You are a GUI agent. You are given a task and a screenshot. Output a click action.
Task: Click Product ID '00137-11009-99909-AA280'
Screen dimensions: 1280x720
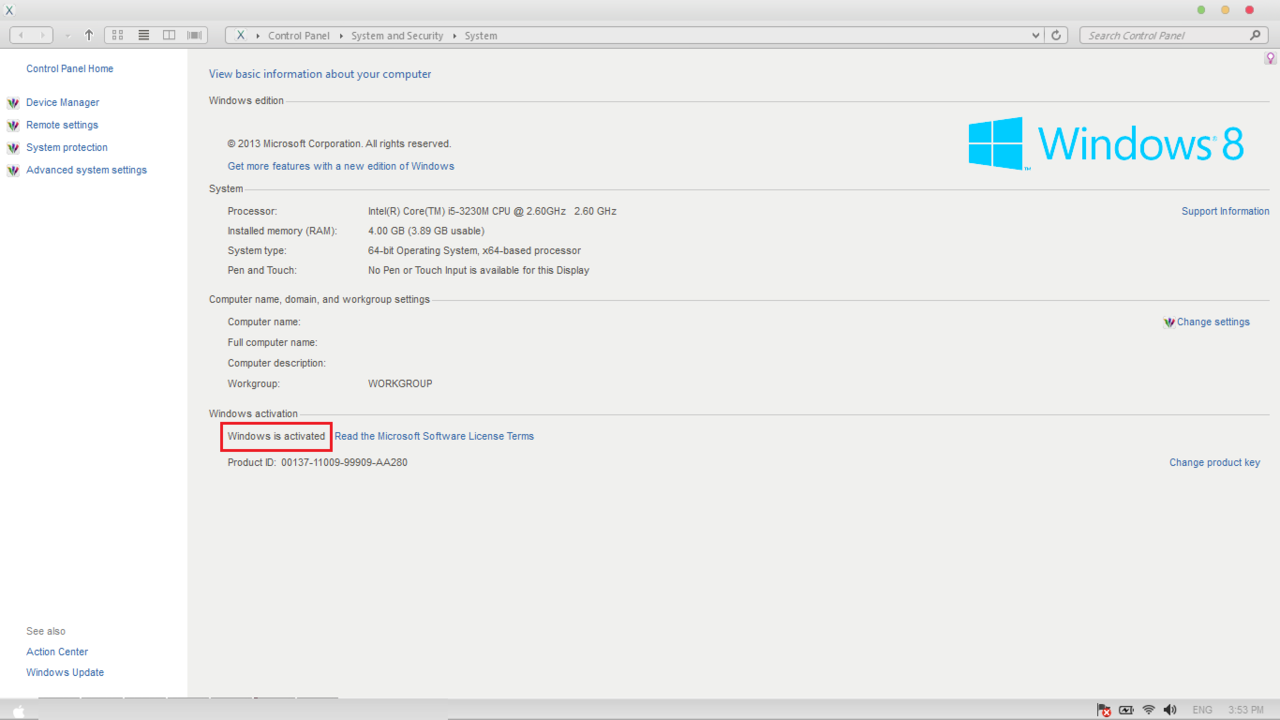click(344, 463)
